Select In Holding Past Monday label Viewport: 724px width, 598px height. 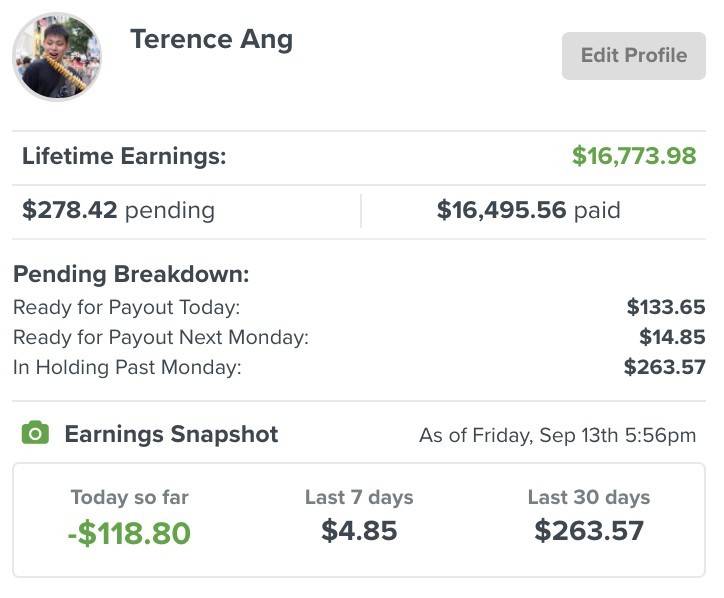tap(127, 368)
